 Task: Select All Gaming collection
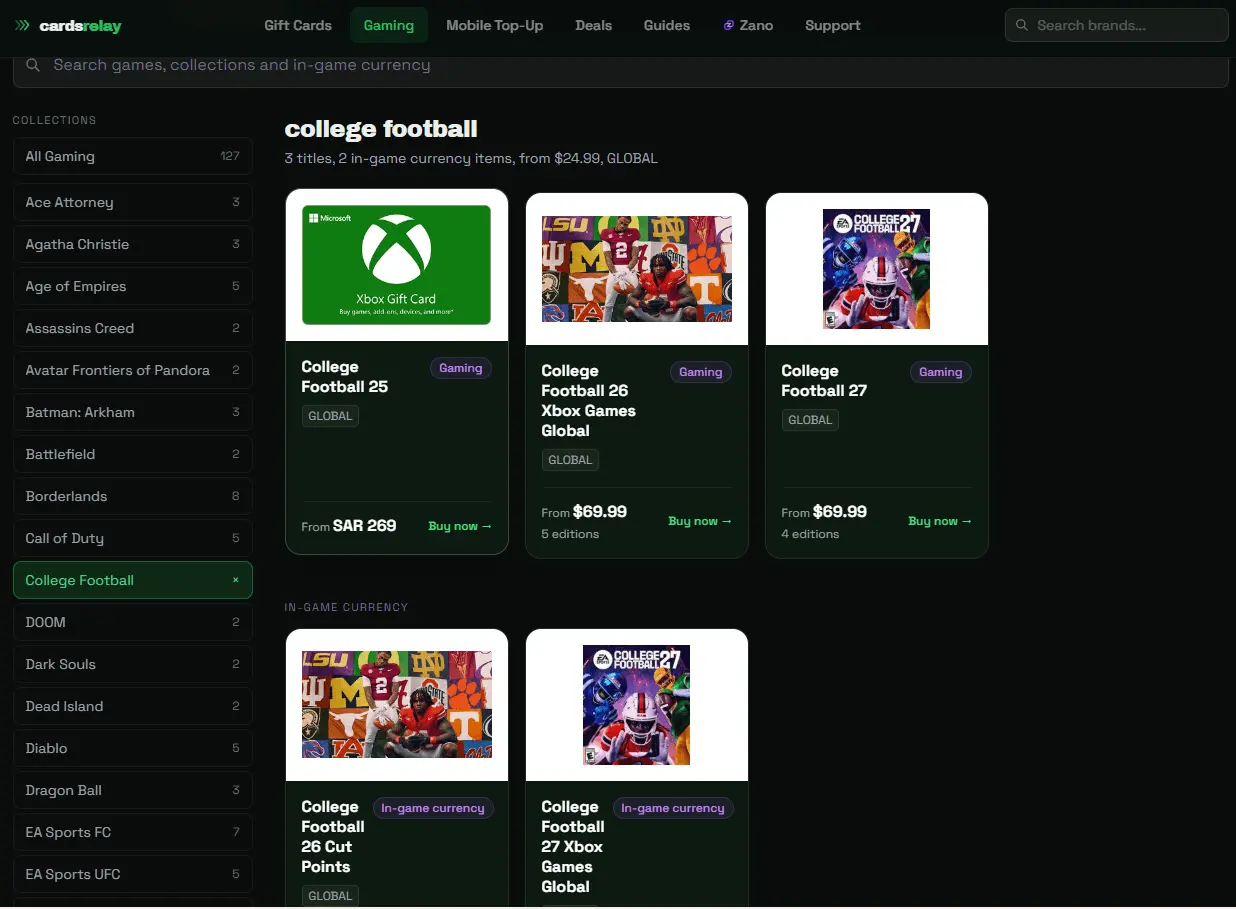[x=133, y=156]
